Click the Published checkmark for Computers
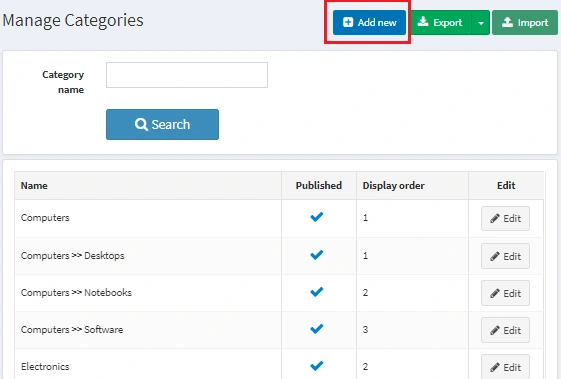The image size is (561, 379). pos(317,217)
